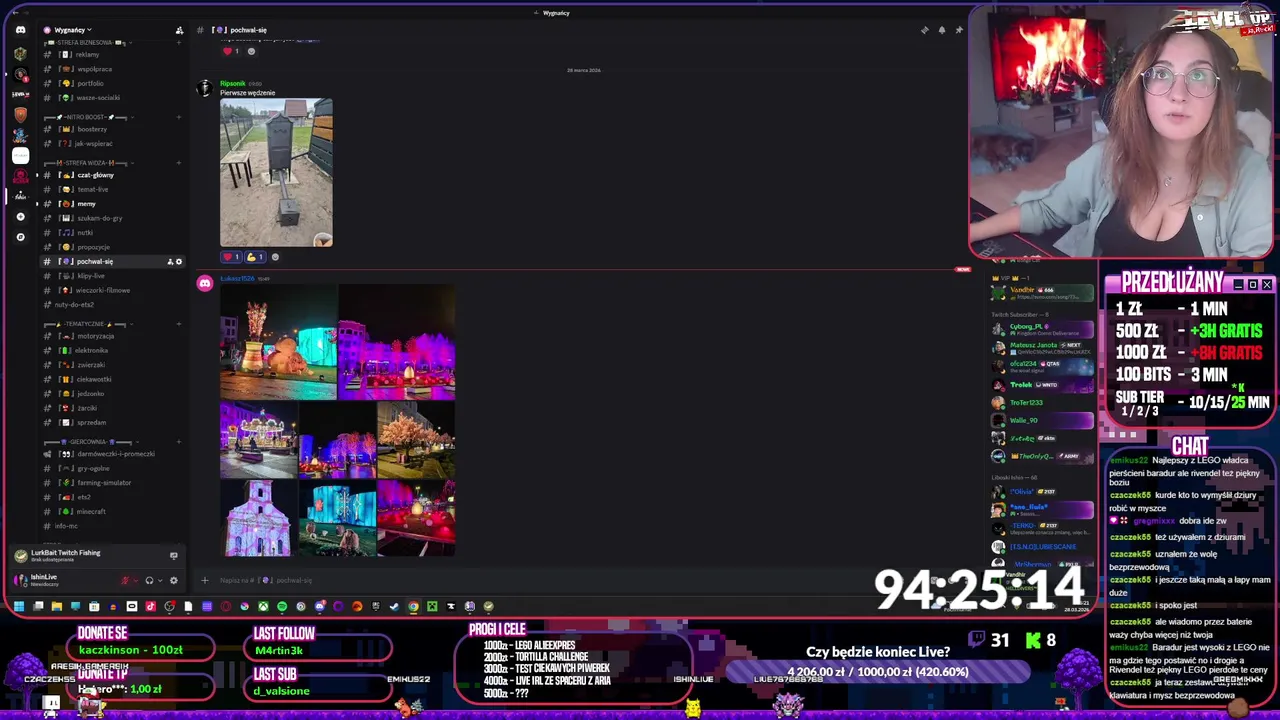Click screen share icon on LurkBait activity
Screen dimensions: 1280x720
[173, 555]
